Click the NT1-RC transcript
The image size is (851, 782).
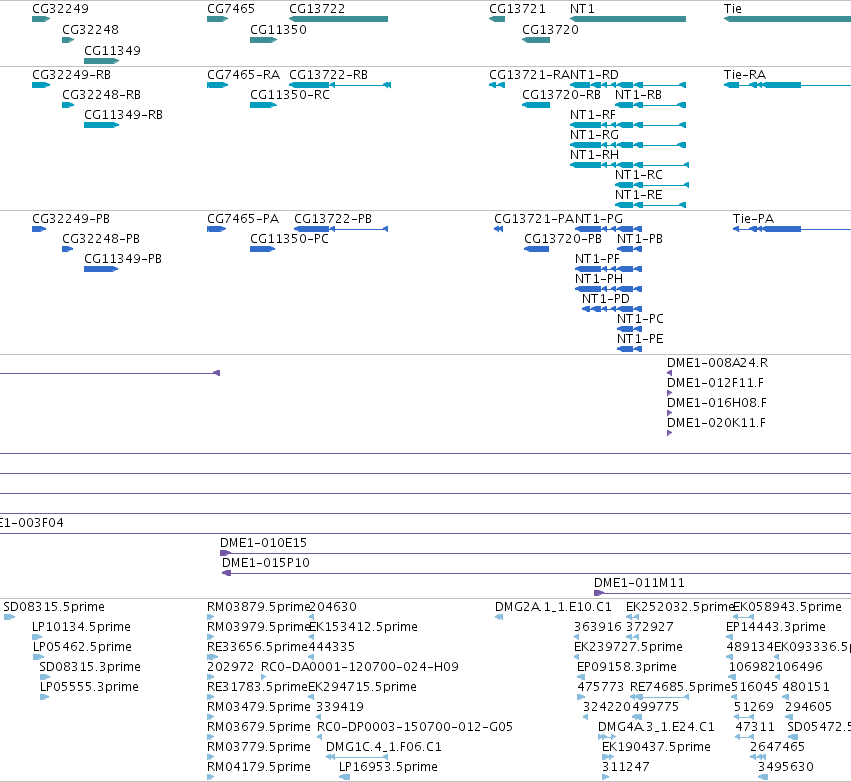(x=638, y=175)
